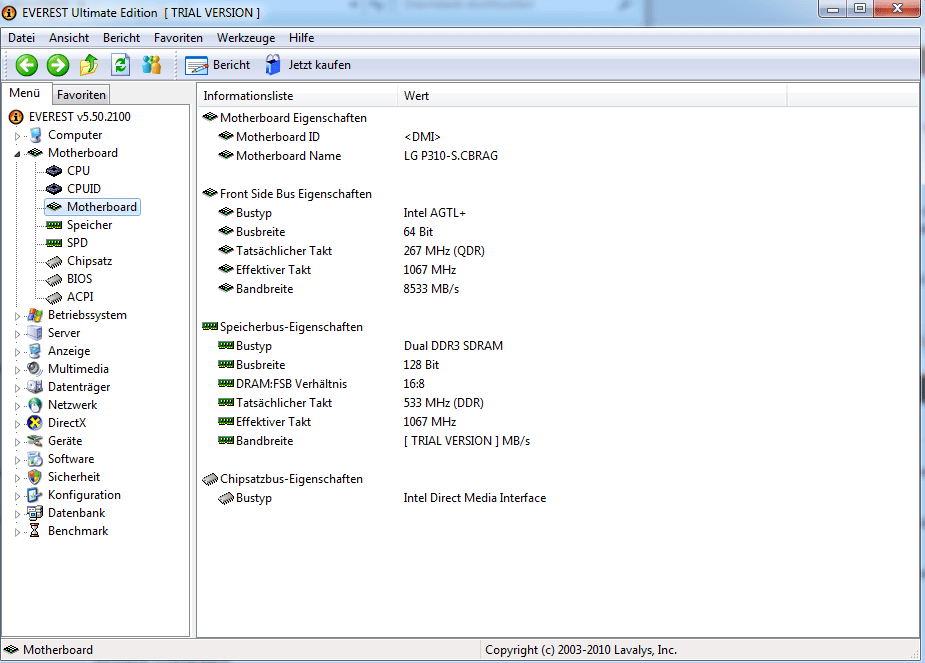Click the Konfiguration icon

pos(35,495)
